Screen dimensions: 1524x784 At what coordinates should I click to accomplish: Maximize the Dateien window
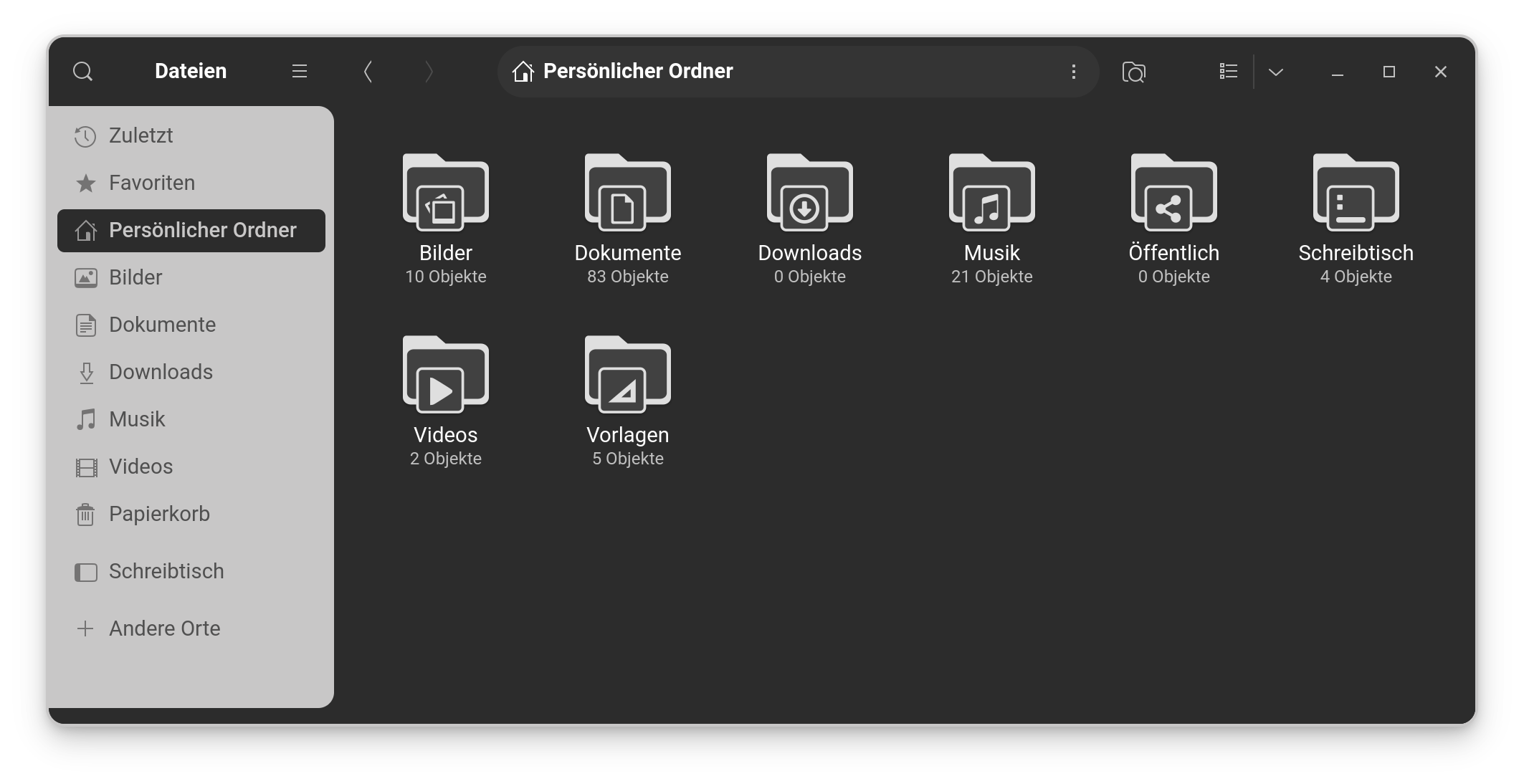tap(1389, 72)
